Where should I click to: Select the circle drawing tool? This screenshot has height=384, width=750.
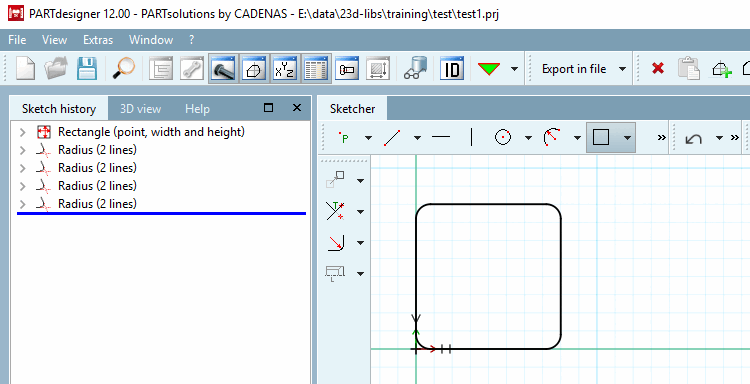pos(502,138)
